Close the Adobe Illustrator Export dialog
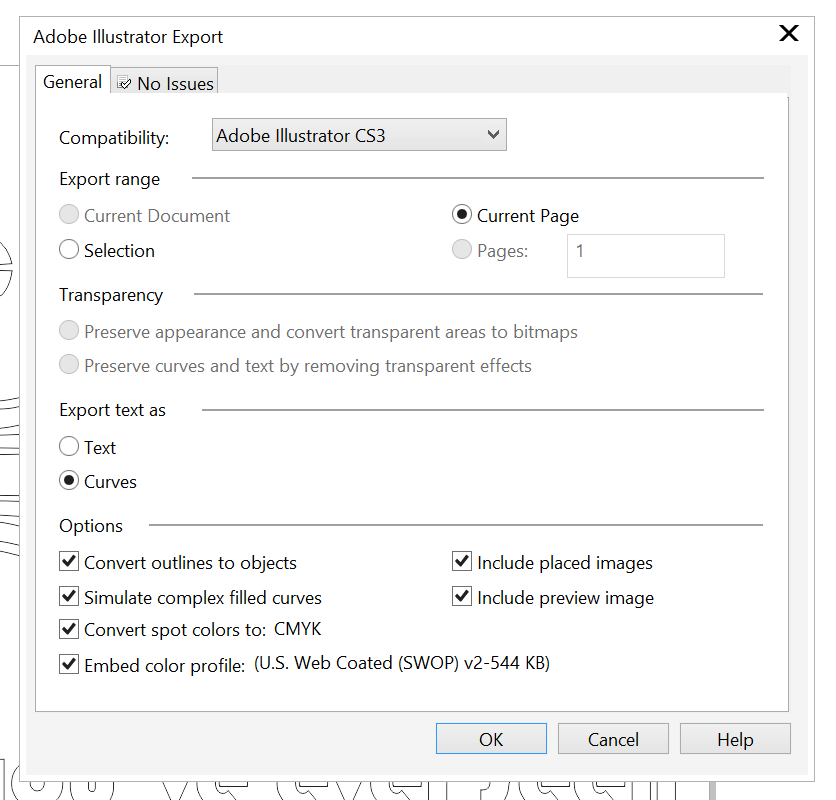Image resolution: width=836 pixels, height=800 pixels. (789, 33)
